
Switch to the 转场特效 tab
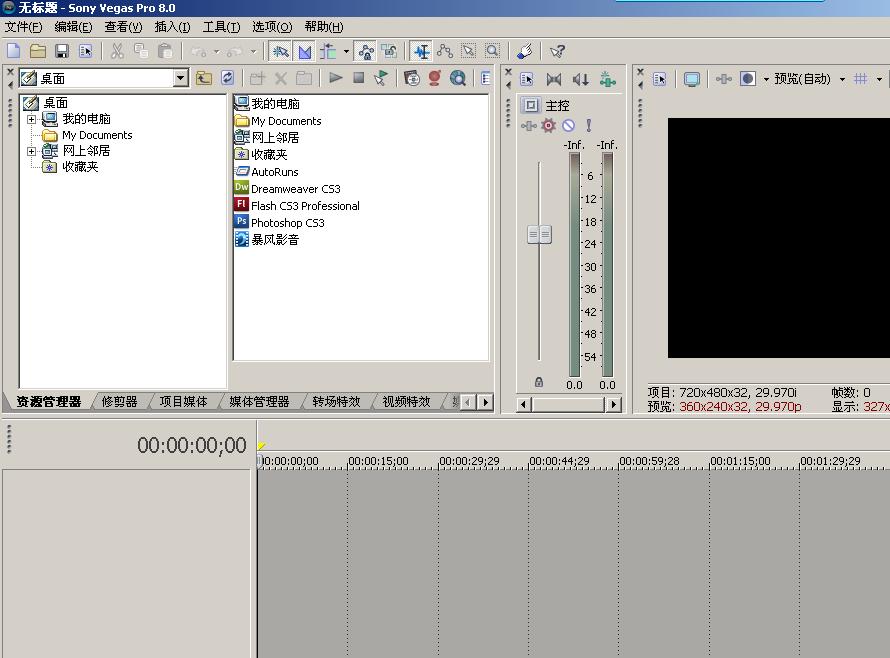(335, 402)
